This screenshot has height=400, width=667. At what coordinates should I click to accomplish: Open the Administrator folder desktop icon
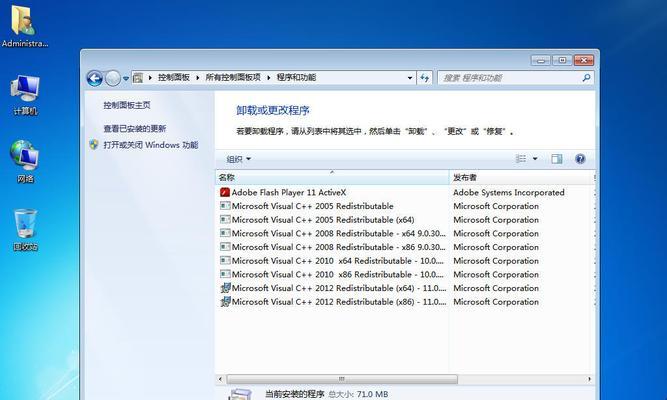tap(25, 26)
